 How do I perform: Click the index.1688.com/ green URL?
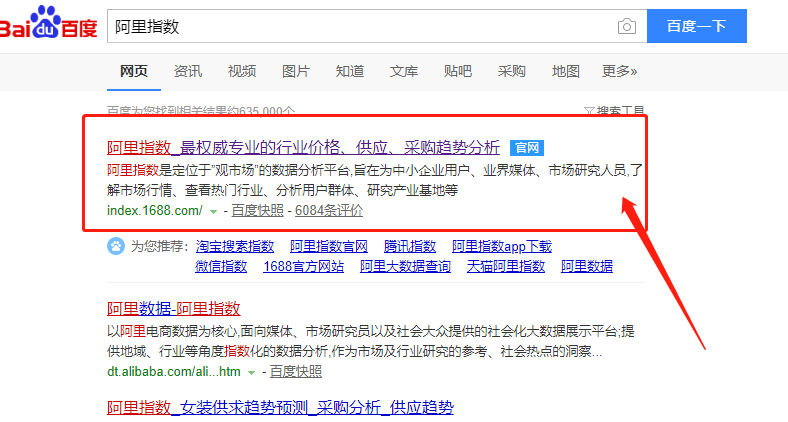pyautogui.click(x=155, y=210)
